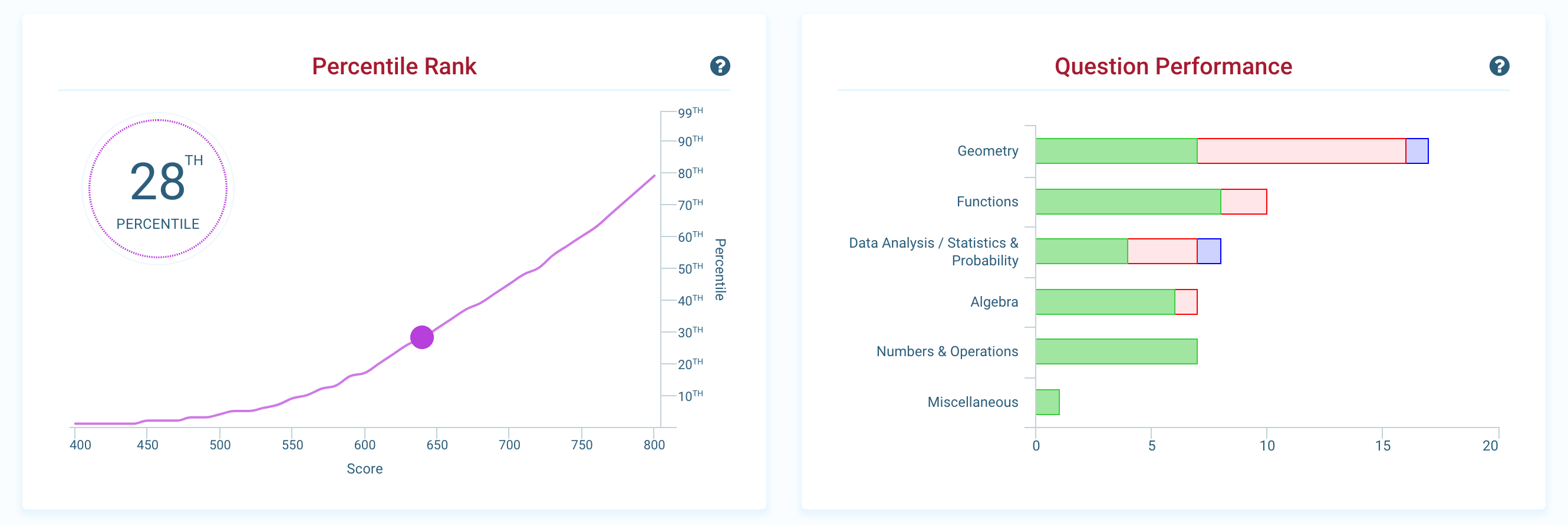Click the Numbers & Operations label
The image size is (1568, 526).
click(x=947, y=351)
